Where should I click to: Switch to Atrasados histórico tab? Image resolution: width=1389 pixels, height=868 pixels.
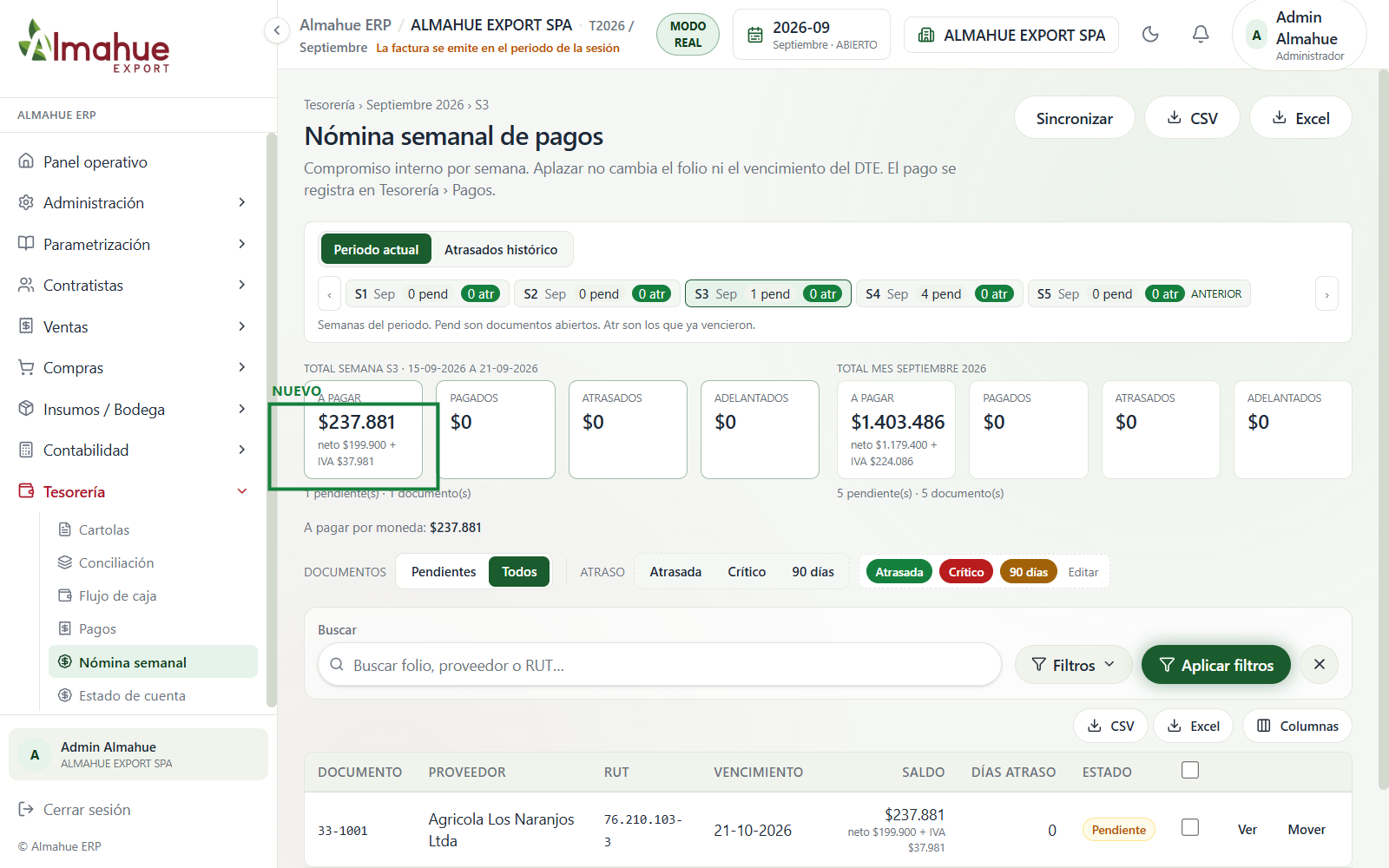tap(501, 250)
